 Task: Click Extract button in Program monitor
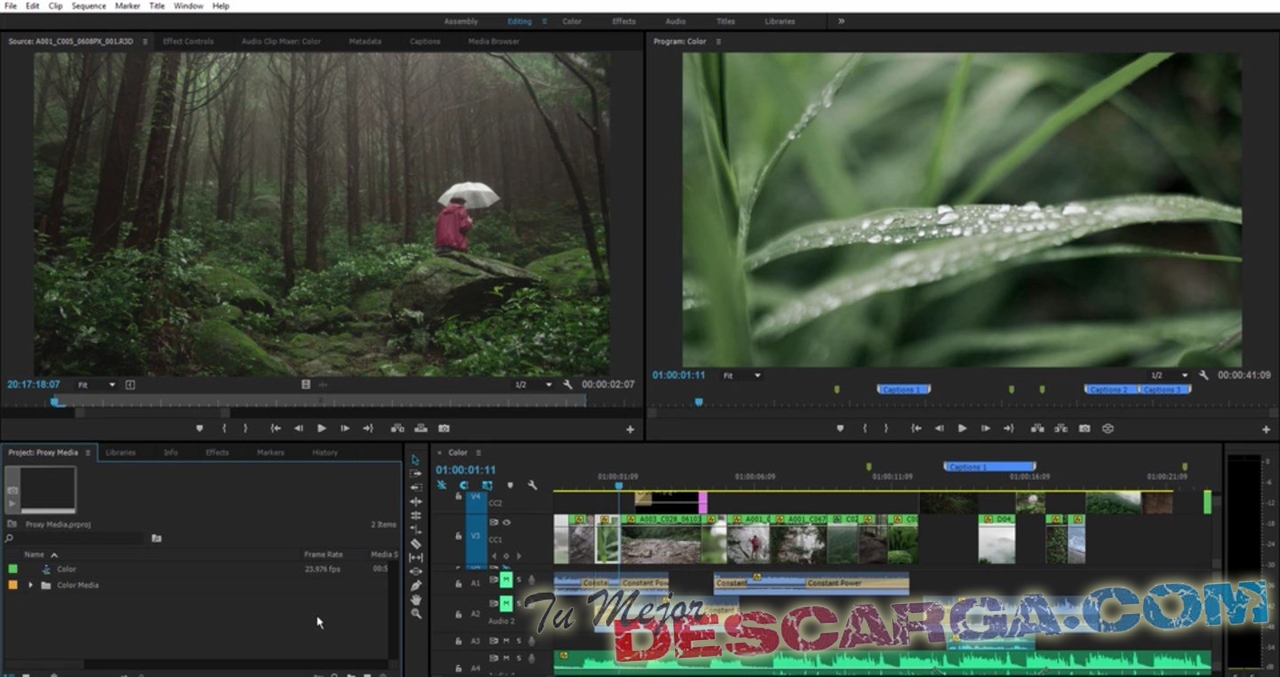1061,428
